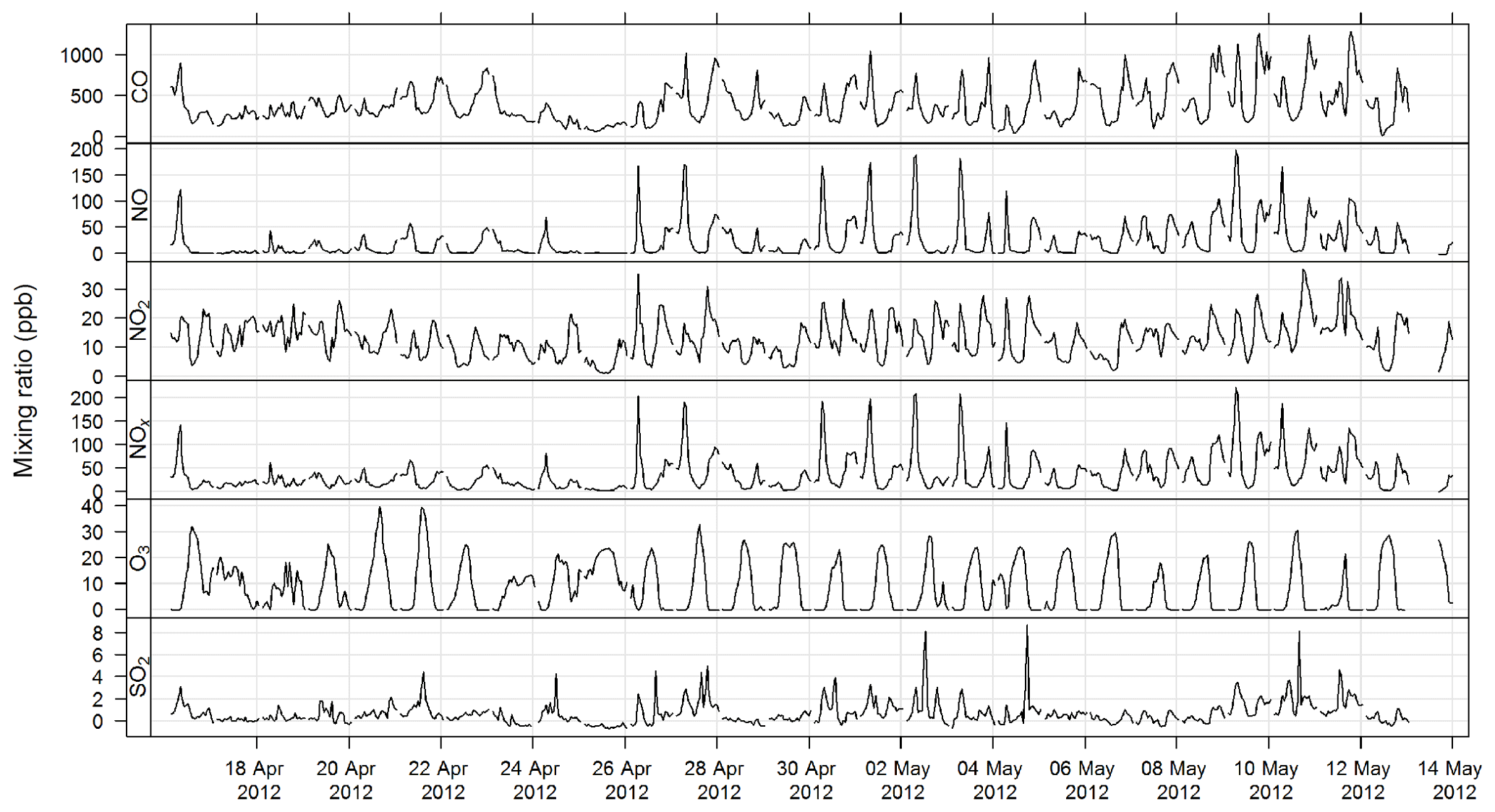The width and height of the screenshot is (1495, 812).
Task: Select the 10 May 2012 date label
Action: tap(1268, 780)
